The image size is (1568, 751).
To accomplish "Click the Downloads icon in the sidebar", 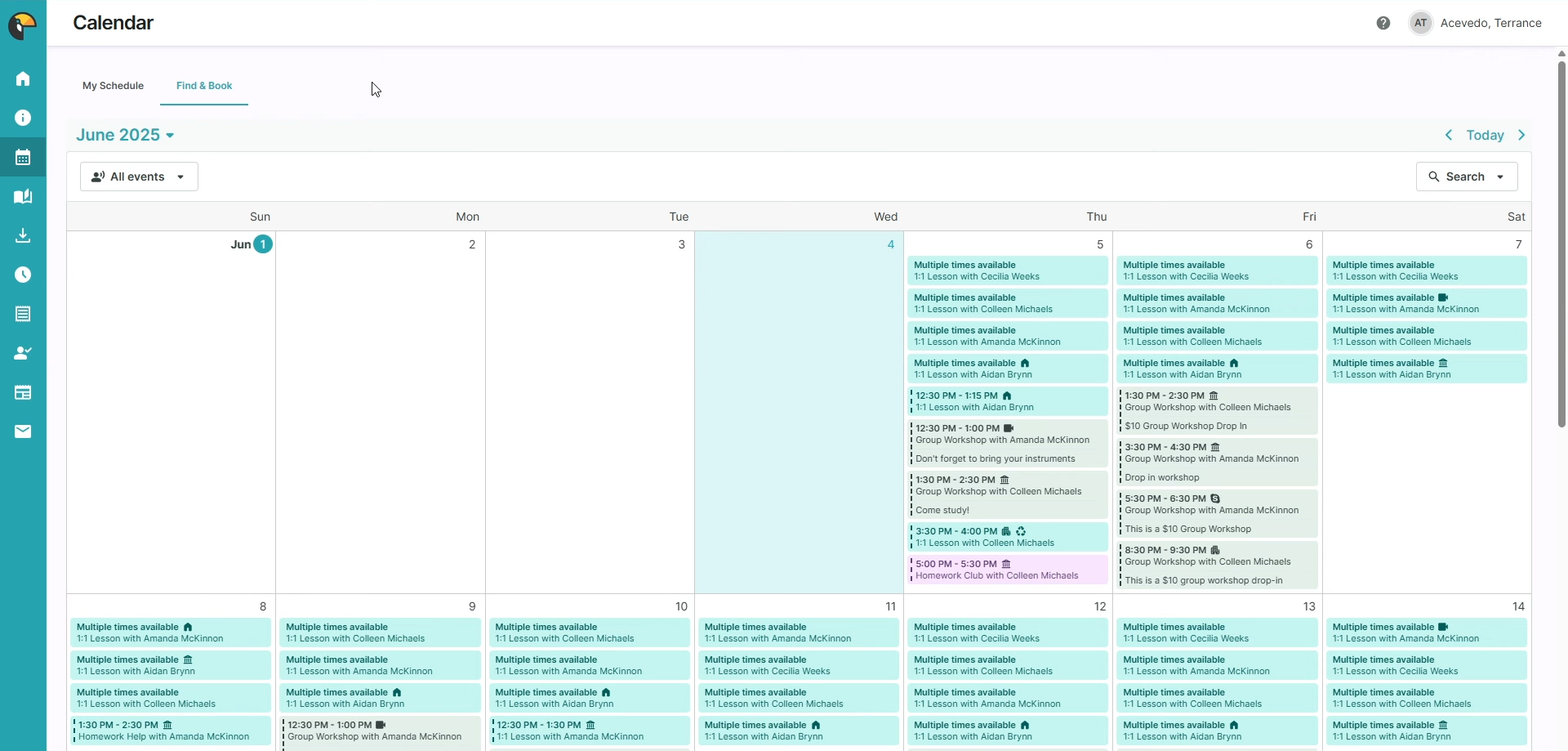I will (22, 235).
